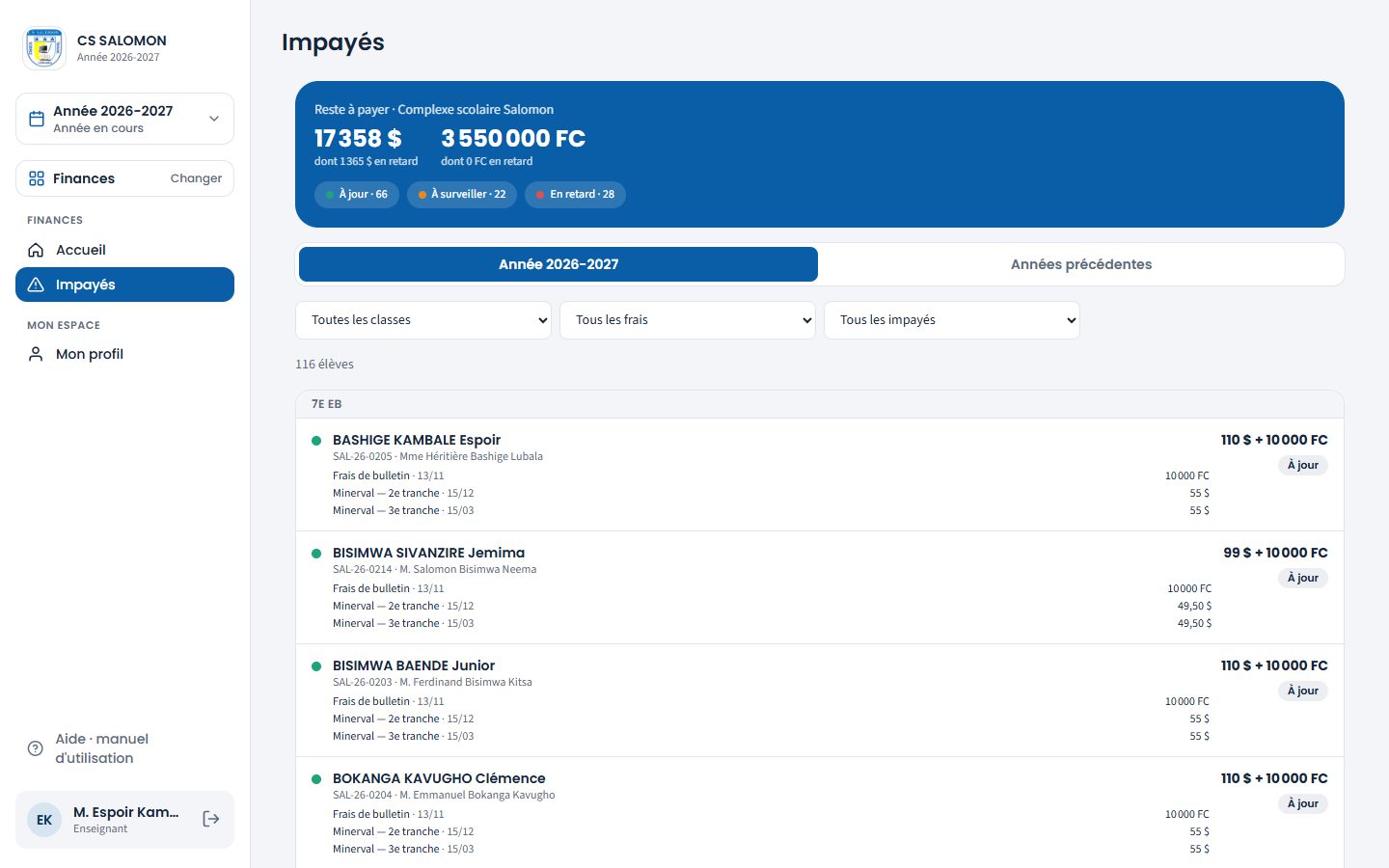Filter by À surveiller · 22 chip
The width and height of the screenshot is (1389, 868).
pos(462,194)
